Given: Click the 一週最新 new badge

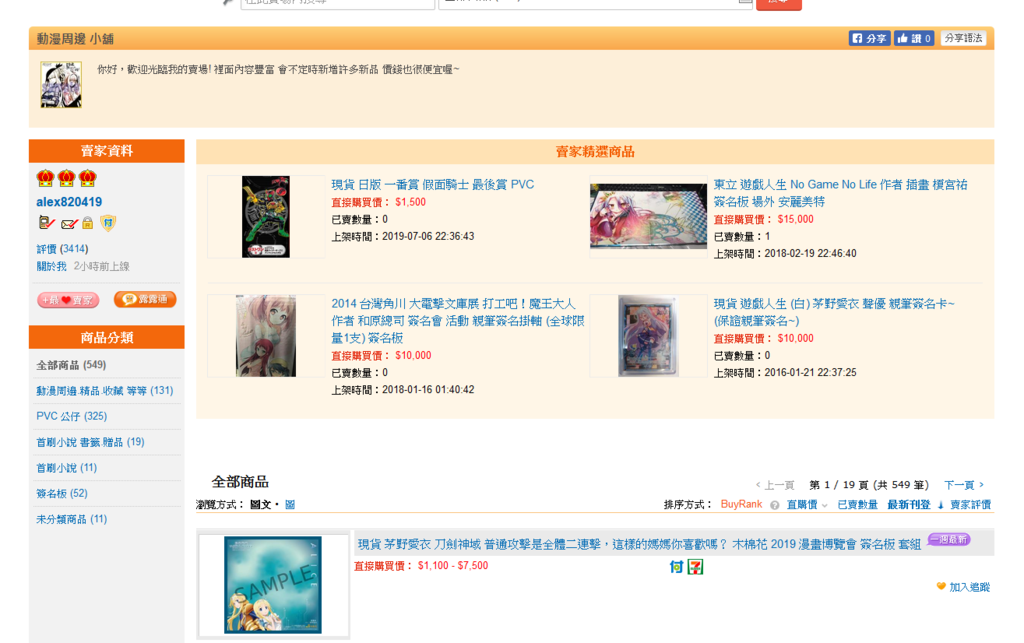Looking at the screenshot, I should click(x=949, y=540).
